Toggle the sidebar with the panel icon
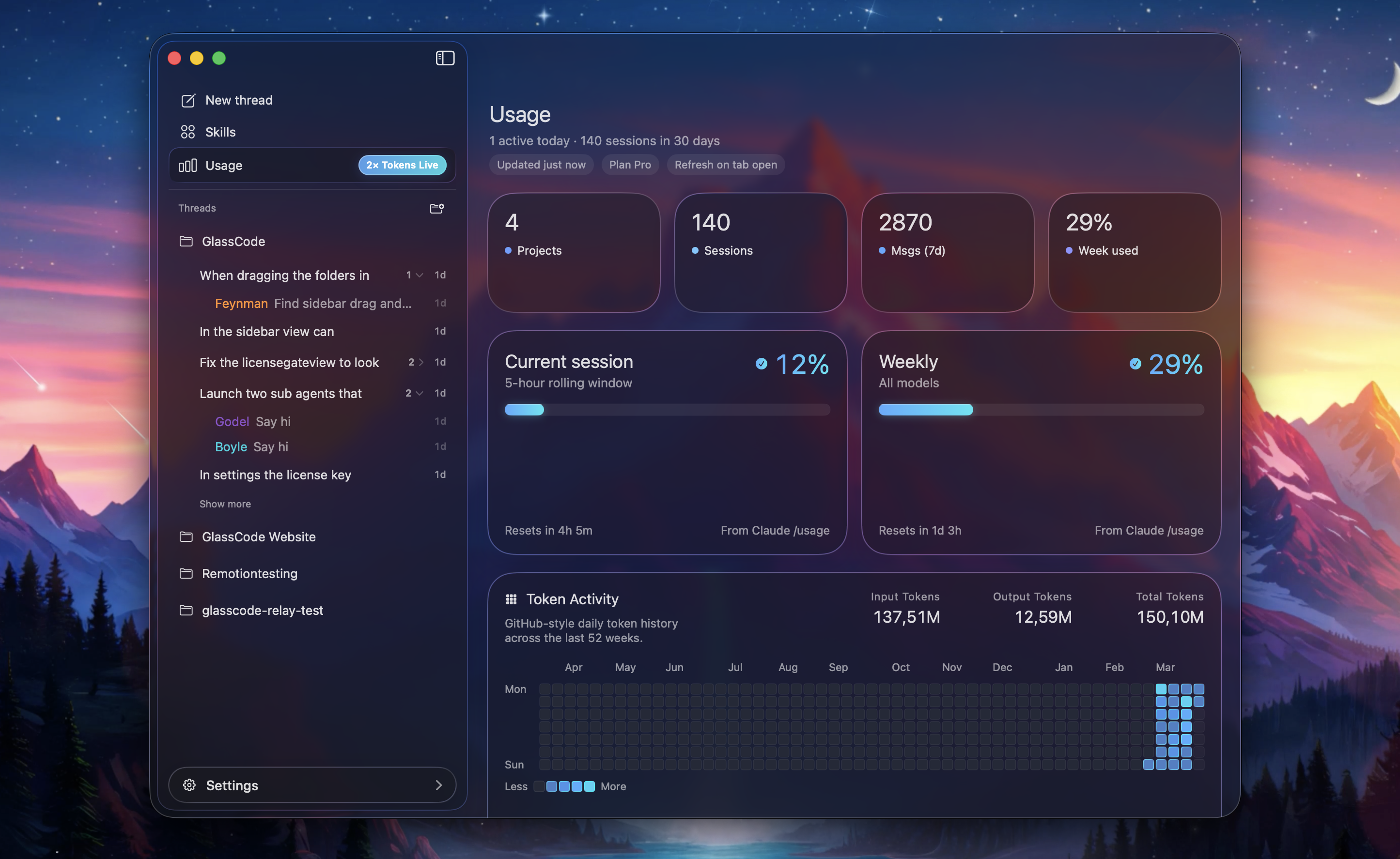 [x=445, y=58]
